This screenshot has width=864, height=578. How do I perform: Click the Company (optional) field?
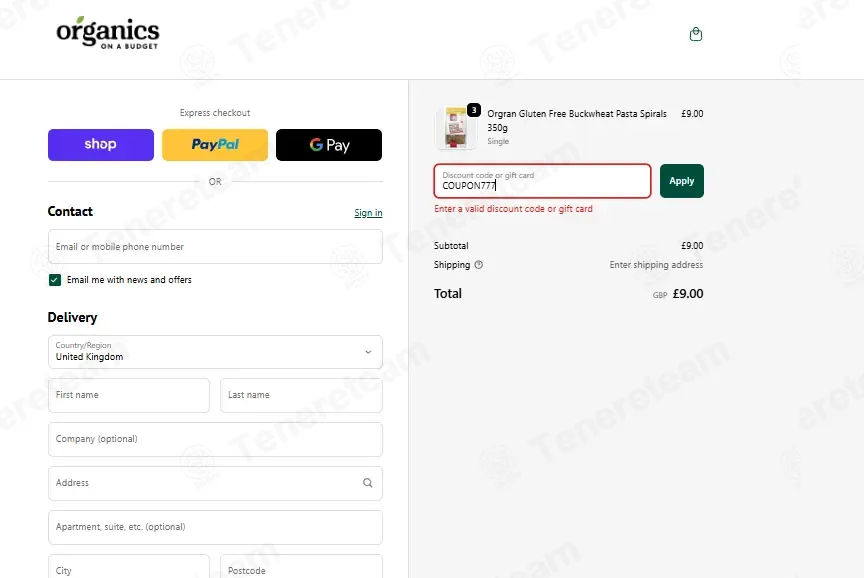215,439
